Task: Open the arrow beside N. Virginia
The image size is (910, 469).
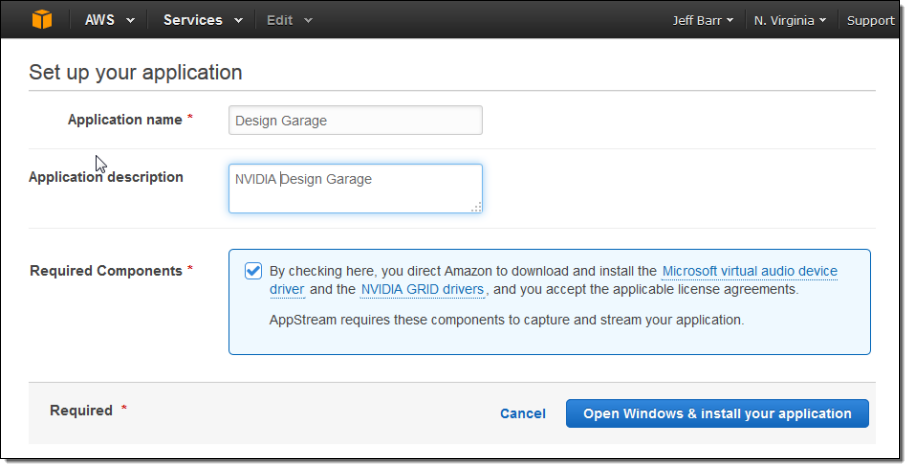Action: 822,21
